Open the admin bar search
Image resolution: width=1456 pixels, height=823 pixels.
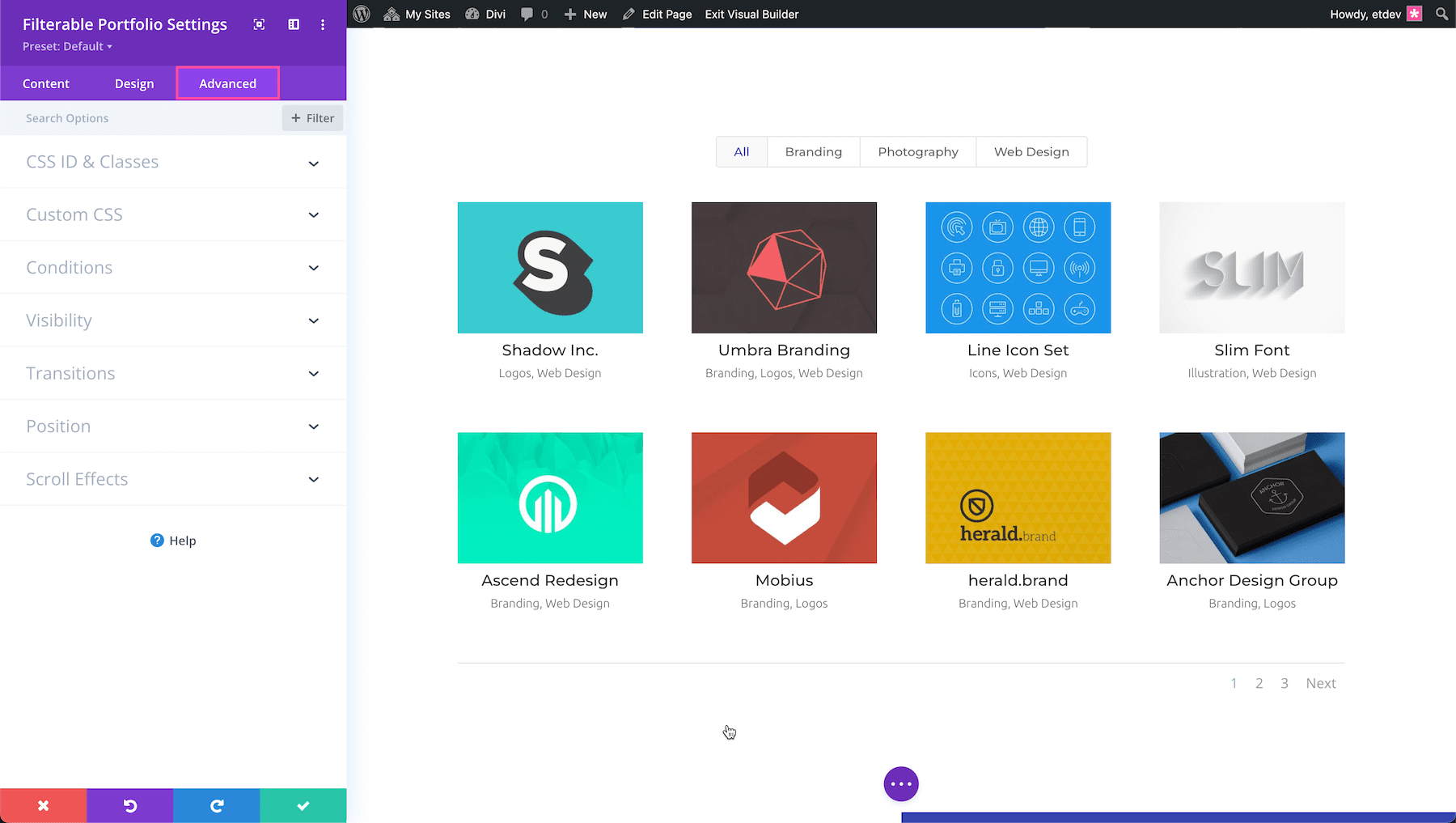coord(1441,14)
